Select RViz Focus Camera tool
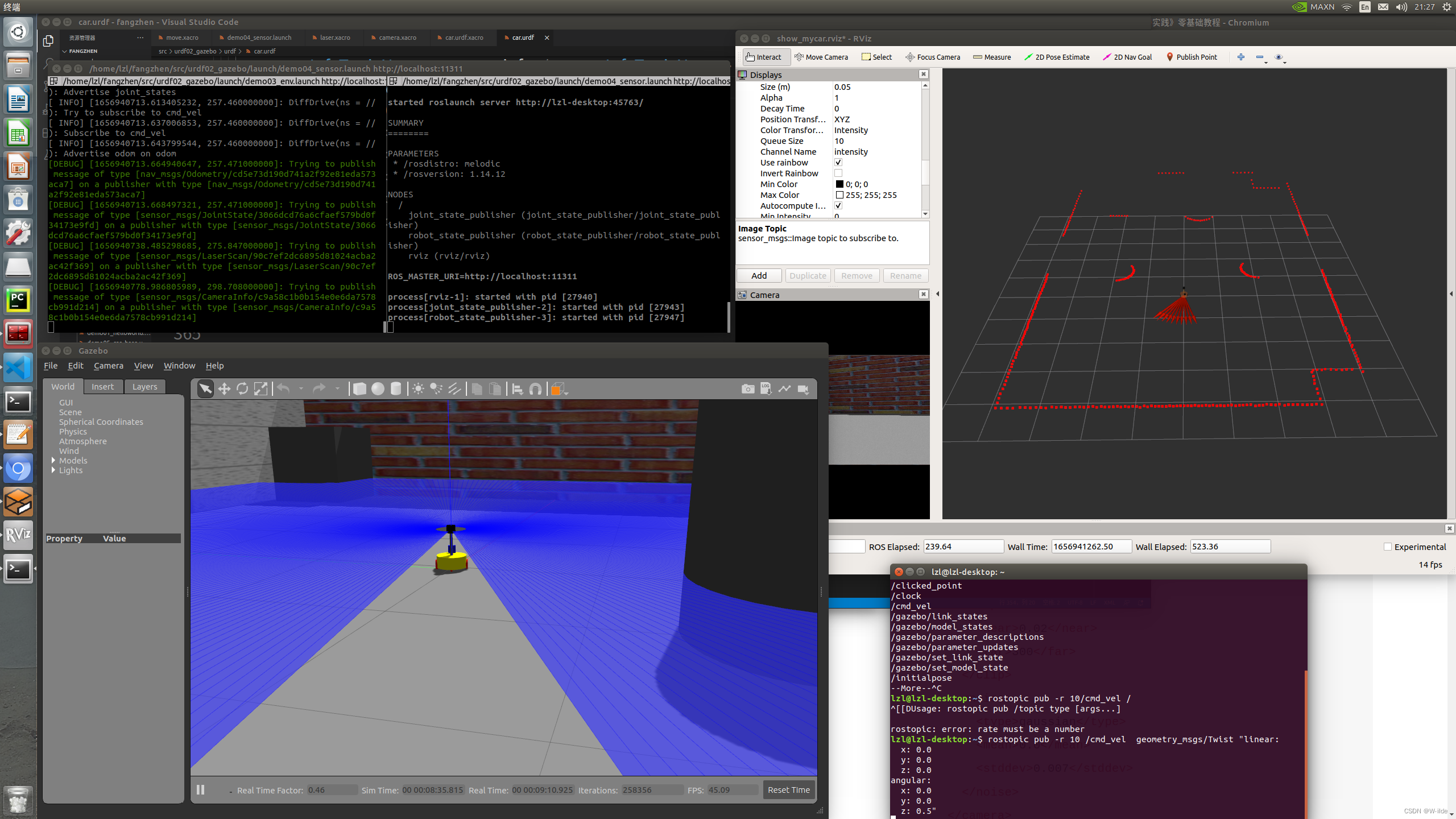1456x819 pixels. tap(933, 57)
